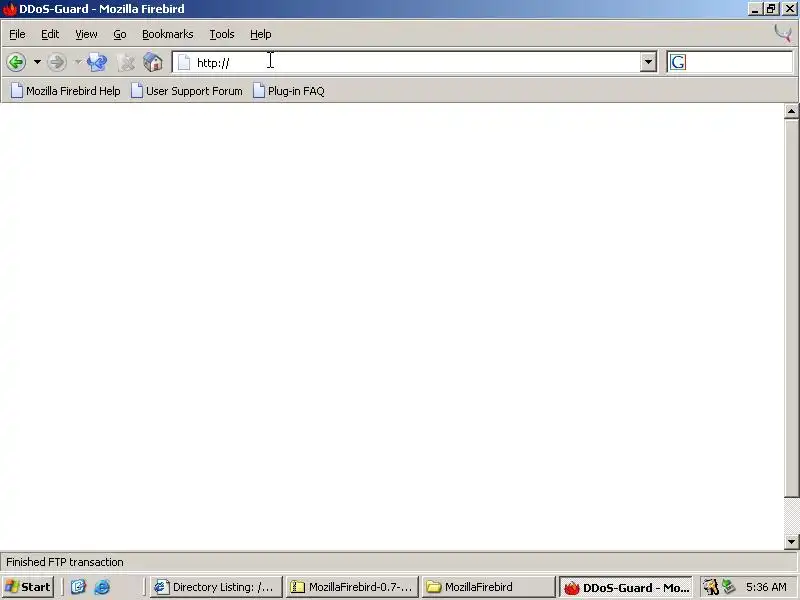
Task: Select the DDoS-Guard Firebird taskbar button
Action: (x=626, y=587)
